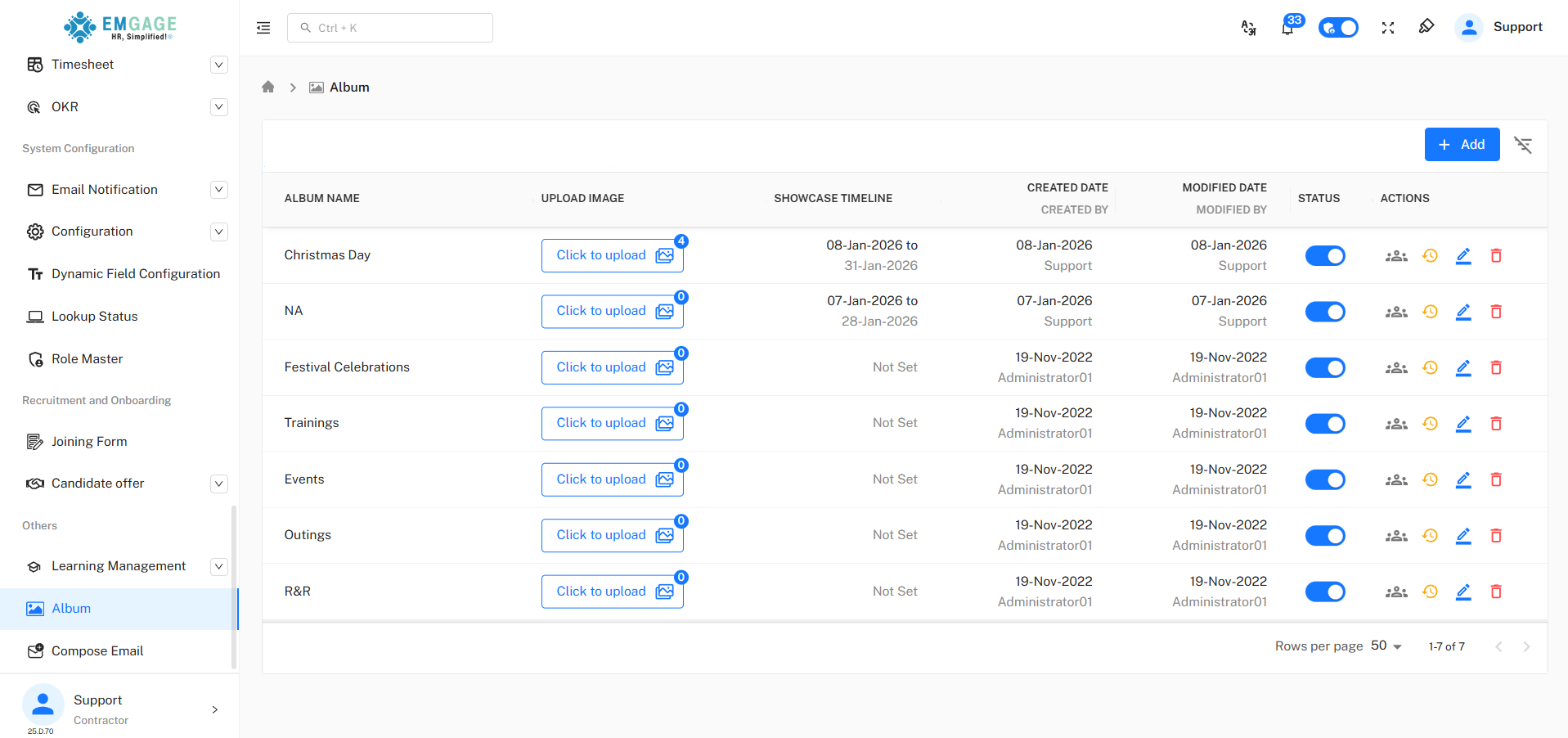The width and height of the screenshot is (1568, 738).
Task: Click the notifications bell icon
Action: coord(1287,29)
